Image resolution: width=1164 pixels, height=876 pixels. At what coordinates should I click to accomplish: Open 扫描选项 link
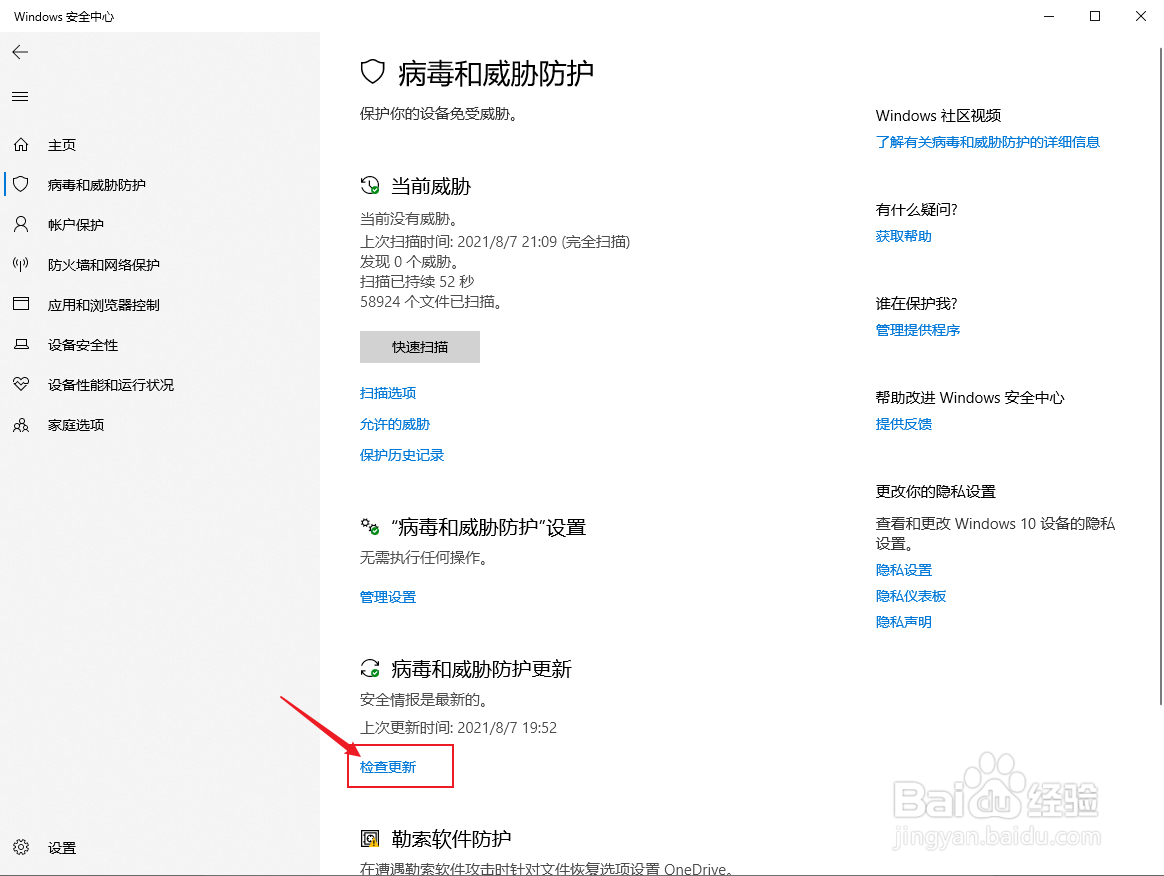(x=388, y=393)
